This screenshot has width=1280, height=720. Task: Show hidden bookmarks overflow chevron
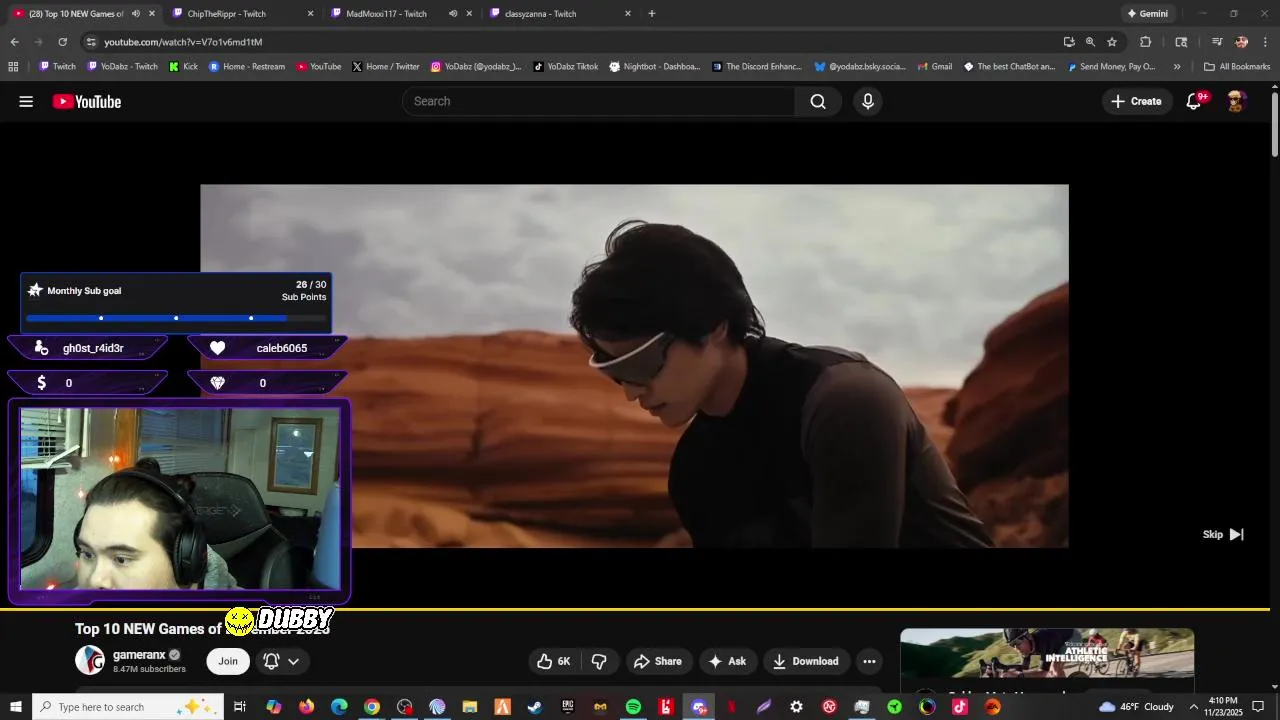pos(1177,67)
